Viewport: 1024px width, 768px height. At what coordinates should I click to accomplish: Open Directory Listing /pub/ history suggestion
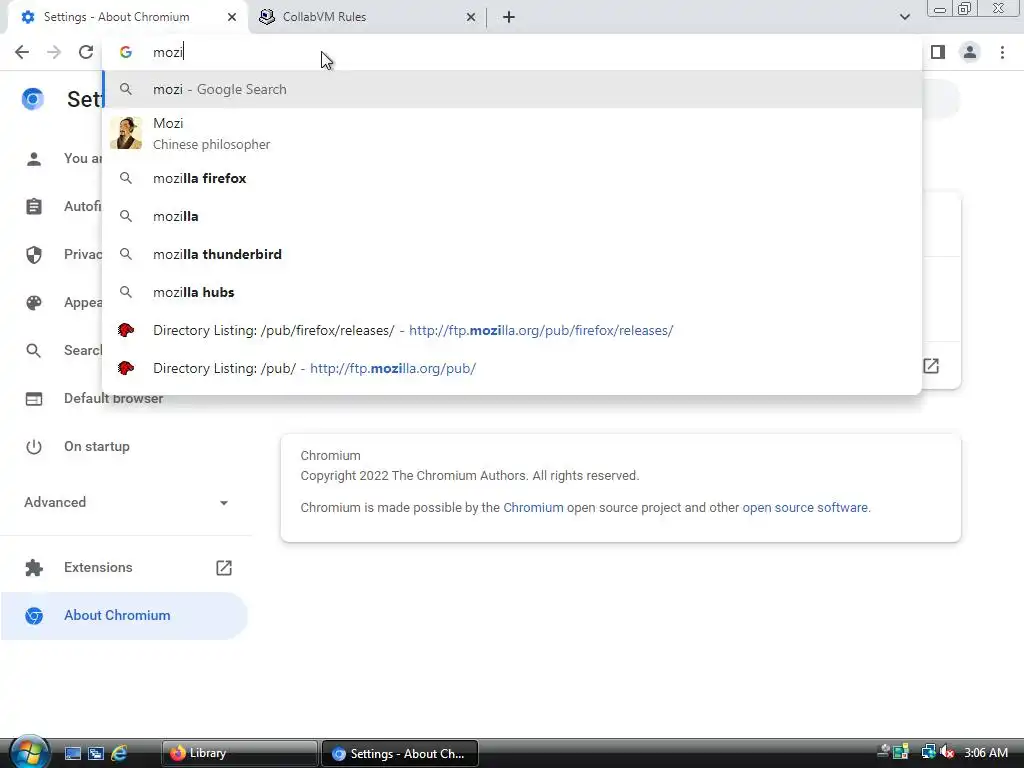512,368
